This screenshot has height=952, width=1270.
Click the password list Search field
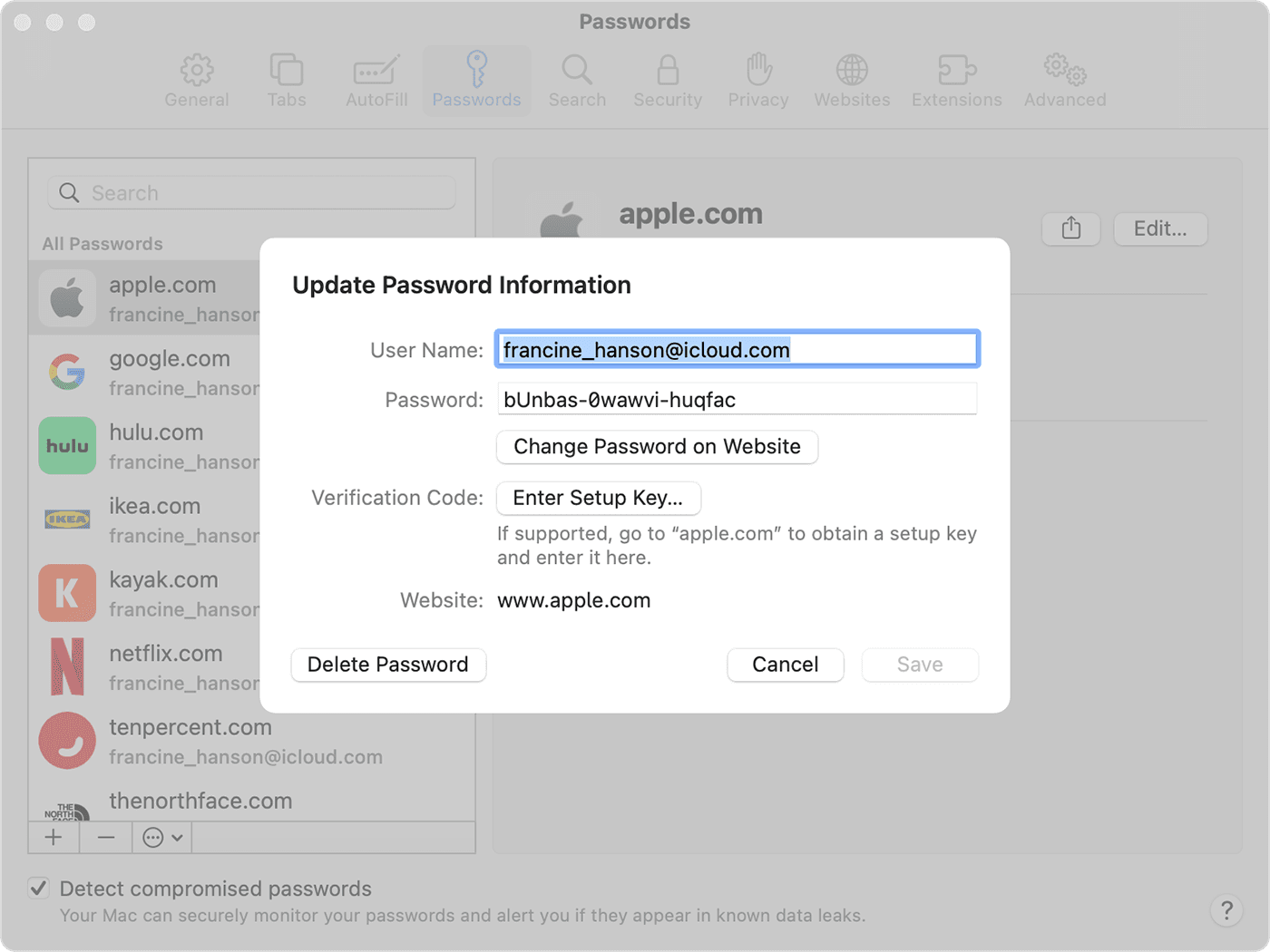tap(251, 193)
